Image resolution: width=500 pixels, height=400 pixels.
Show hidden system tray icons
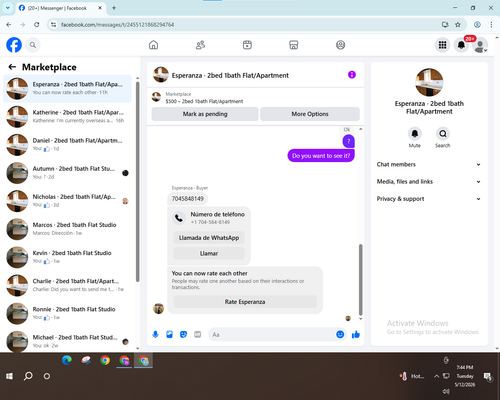(436, 376)
